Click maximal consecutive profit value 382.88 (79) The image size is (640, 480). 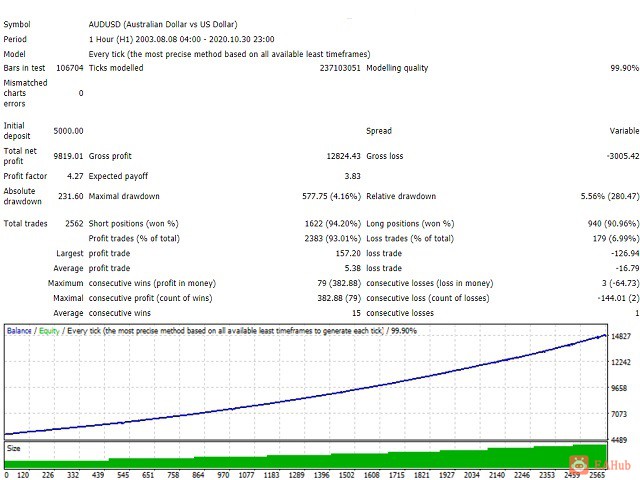tap(339, 298)
